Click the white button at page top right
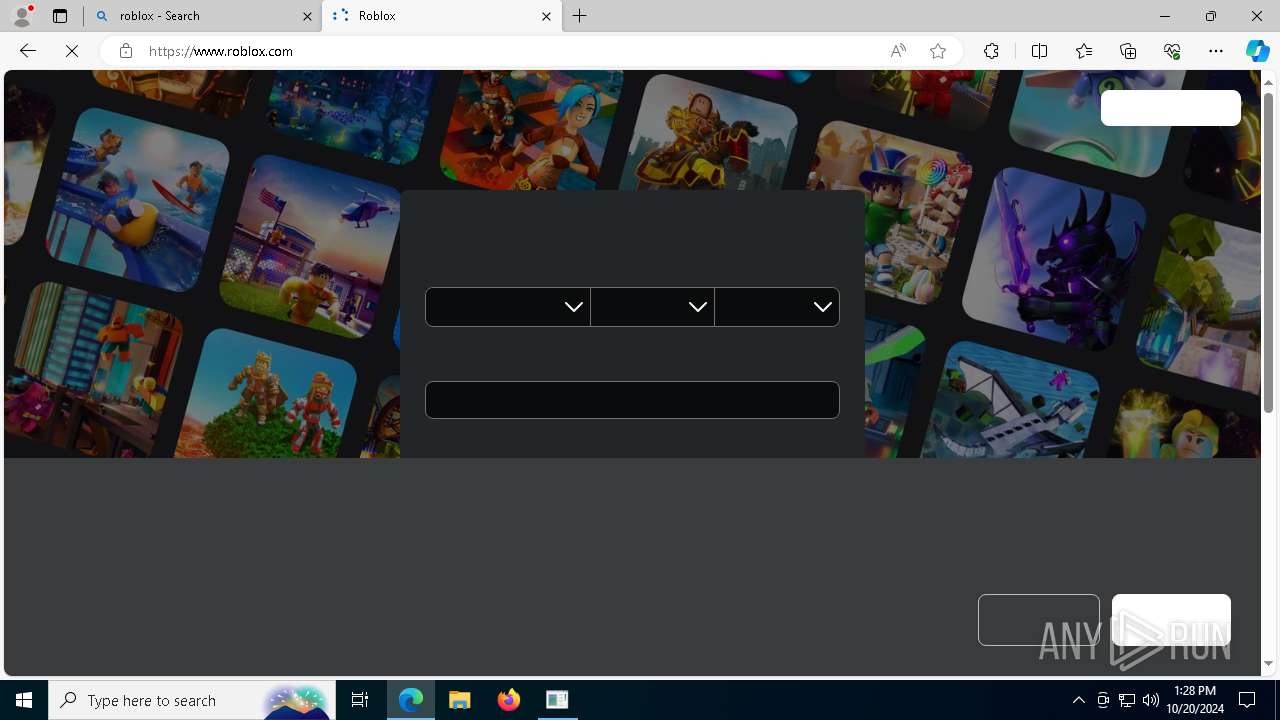This screenshot has width=1280, height=720. [x=1170, y=108]
